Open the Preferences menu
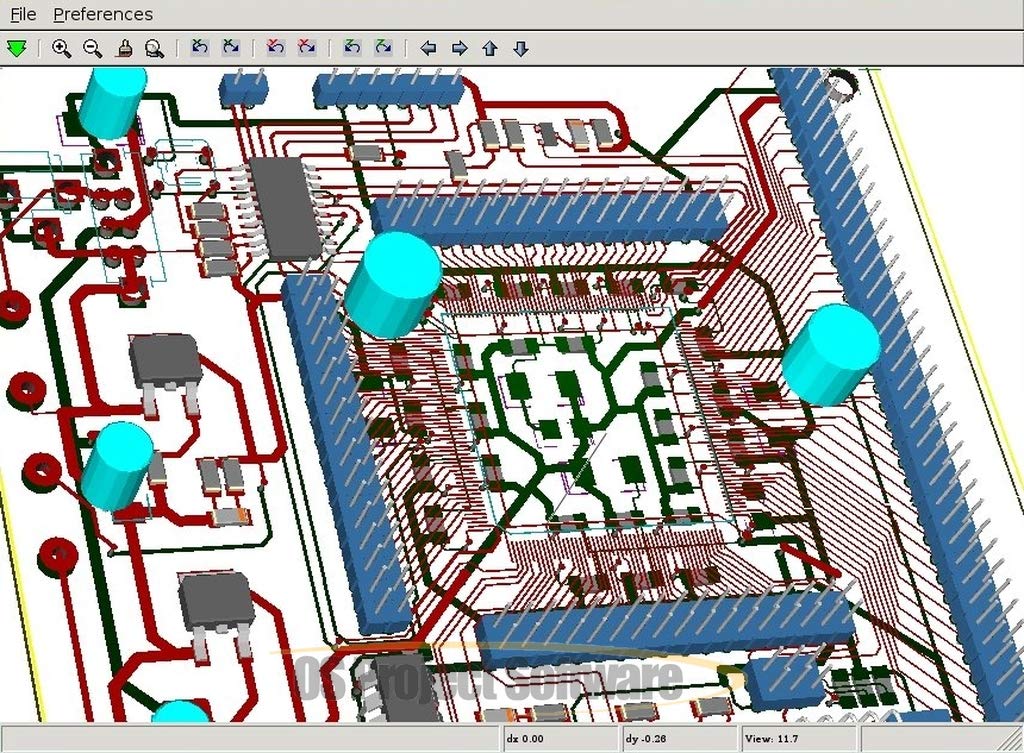 click(x=103, y=14)
